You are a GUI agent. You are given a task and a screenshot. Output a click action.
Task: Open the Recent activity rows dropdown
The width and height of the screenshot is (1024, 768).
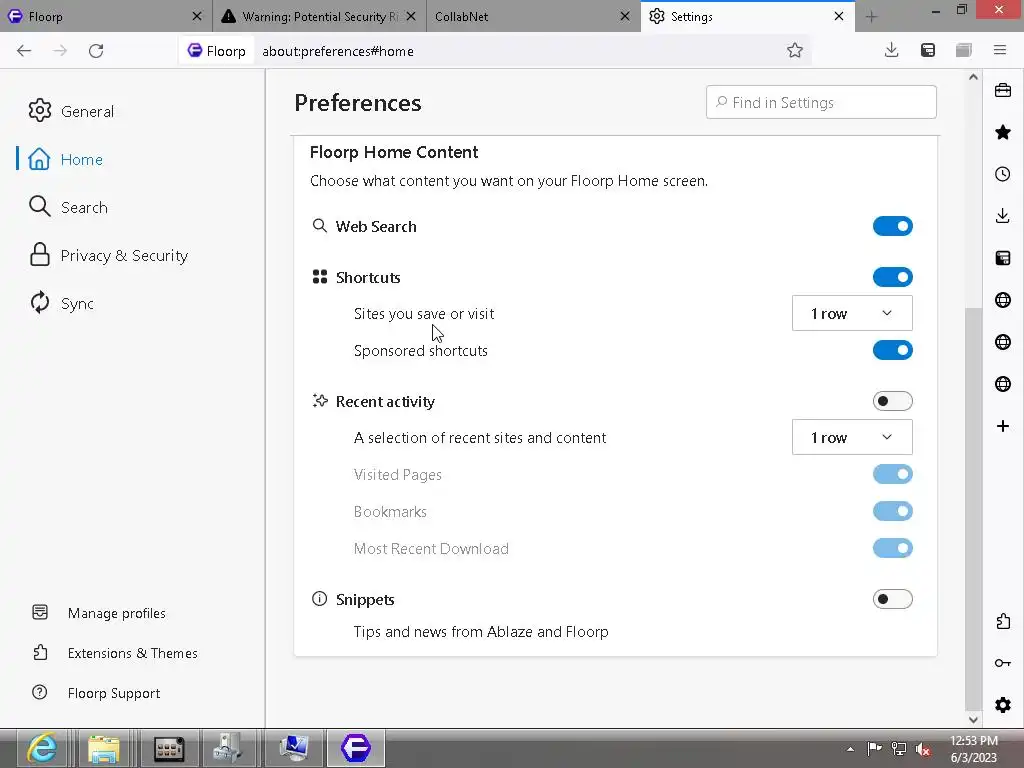(852, 438)
